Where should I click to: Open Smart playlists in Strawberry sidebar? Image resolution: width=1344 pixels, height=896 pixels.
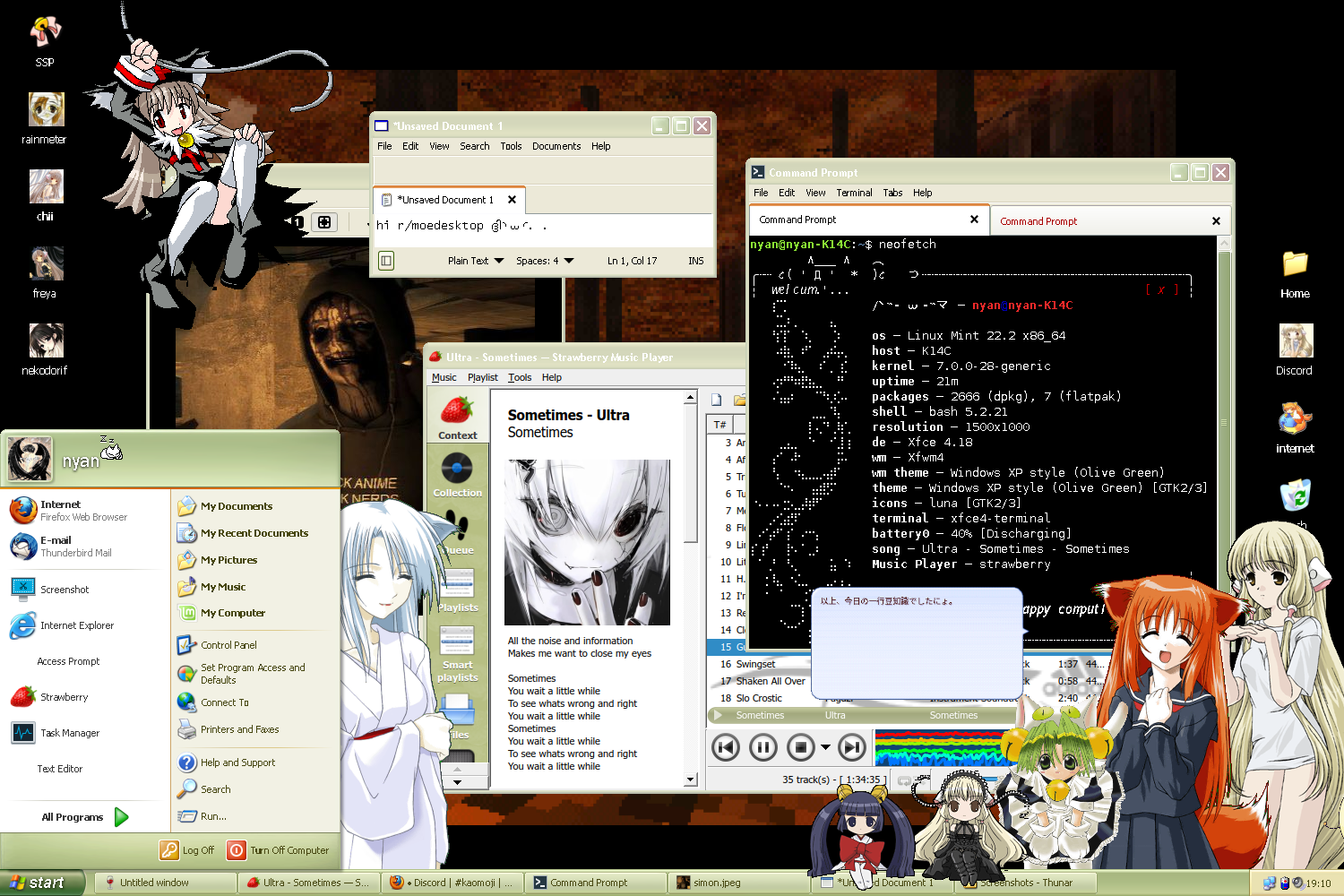[457, 653]
